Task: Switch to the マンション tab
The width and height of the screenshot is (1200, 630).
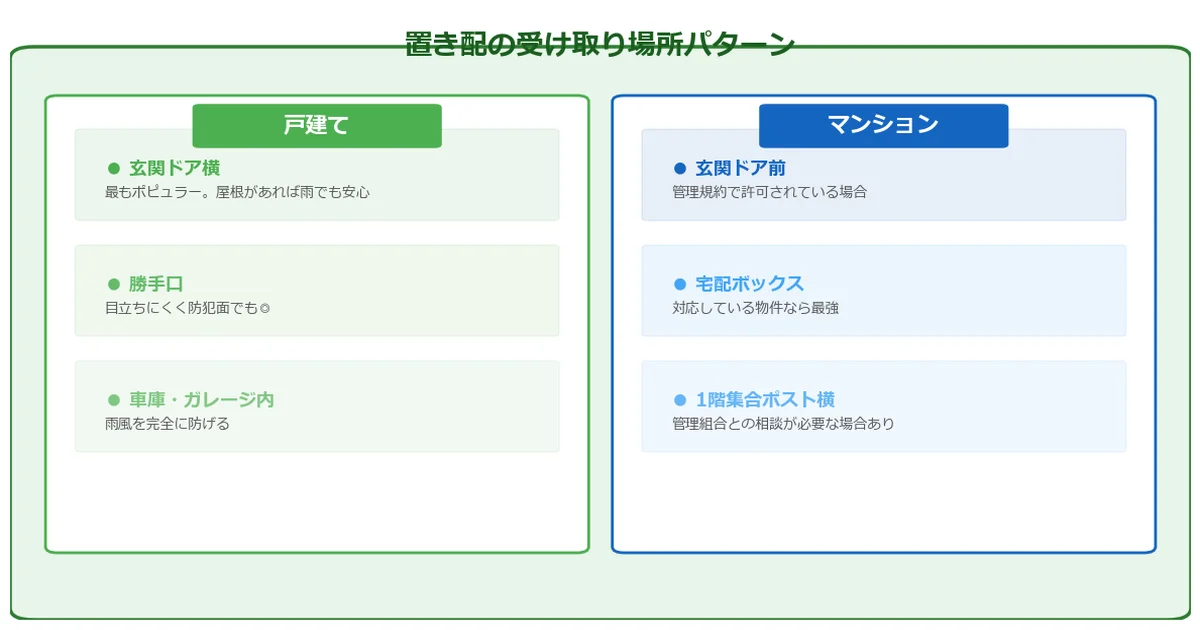Action: point(884,125)
